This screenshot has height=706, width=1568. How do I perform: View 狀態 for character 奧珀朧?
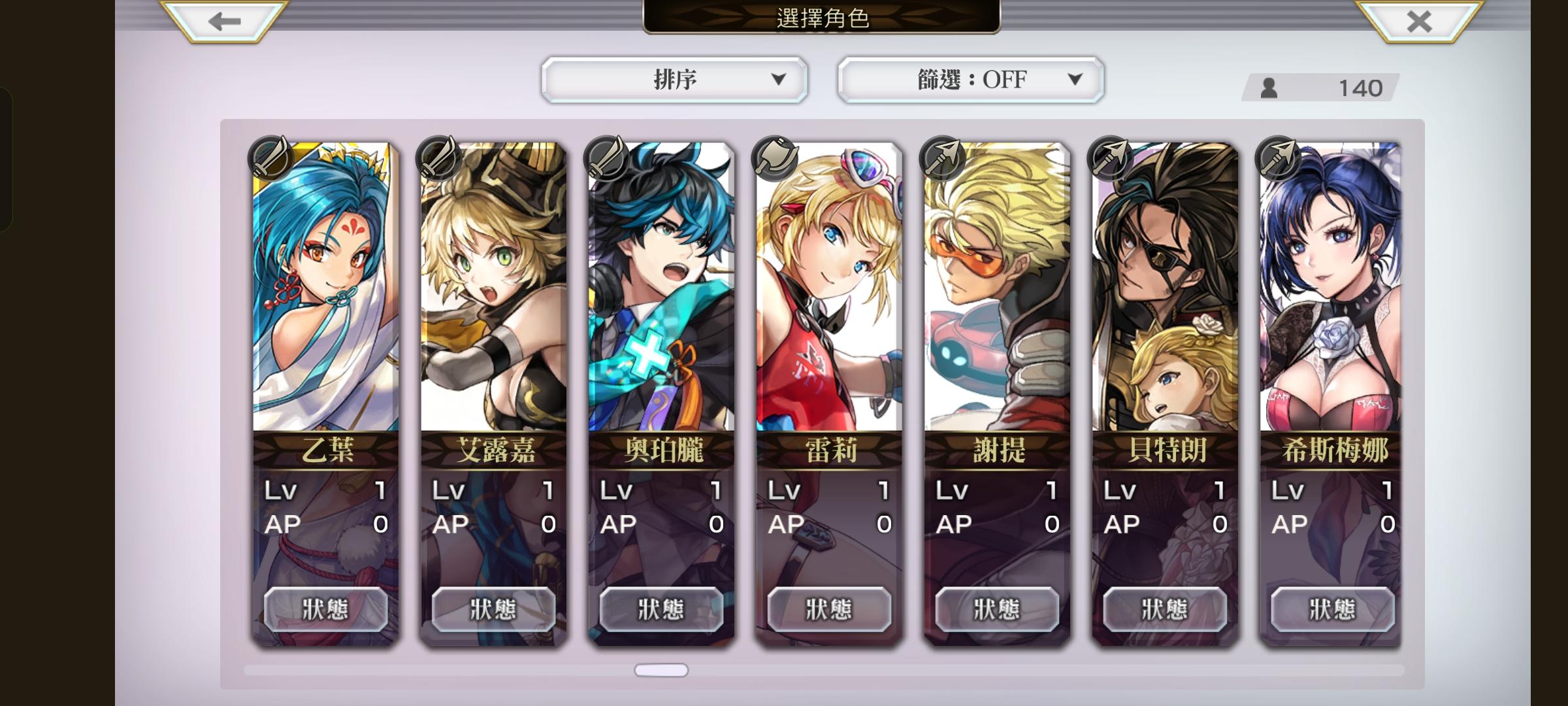pos(661,609)
